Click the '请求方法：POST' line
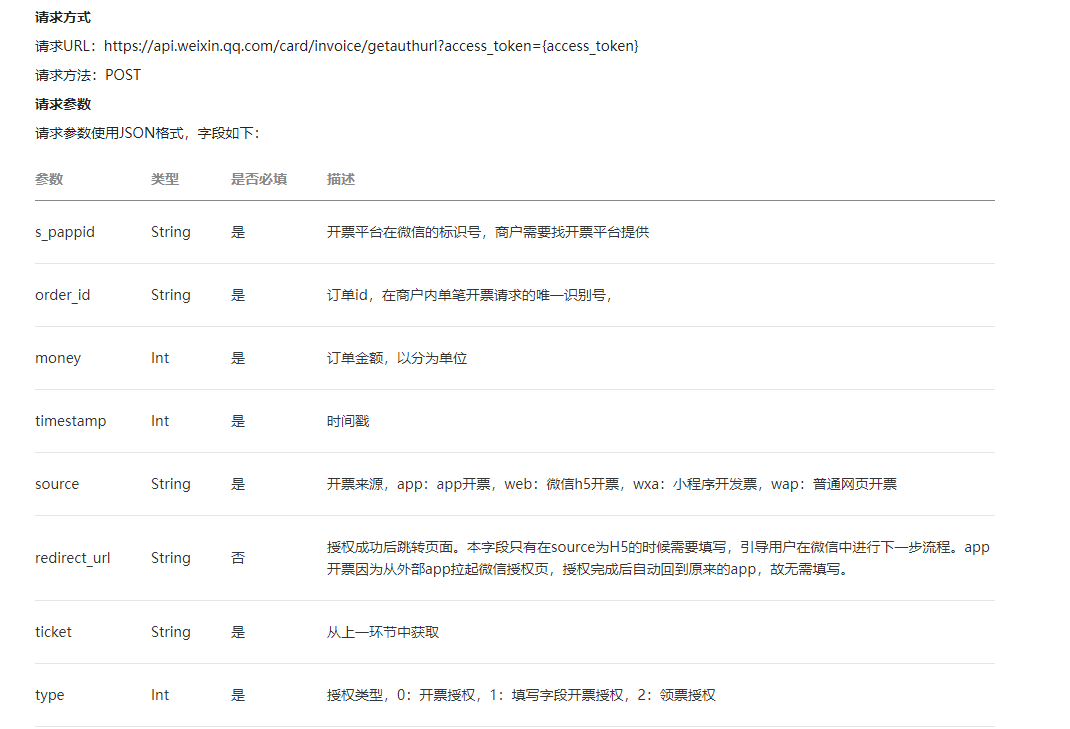The width and height of the screenshot is (1070, 729). pos(88,75)
